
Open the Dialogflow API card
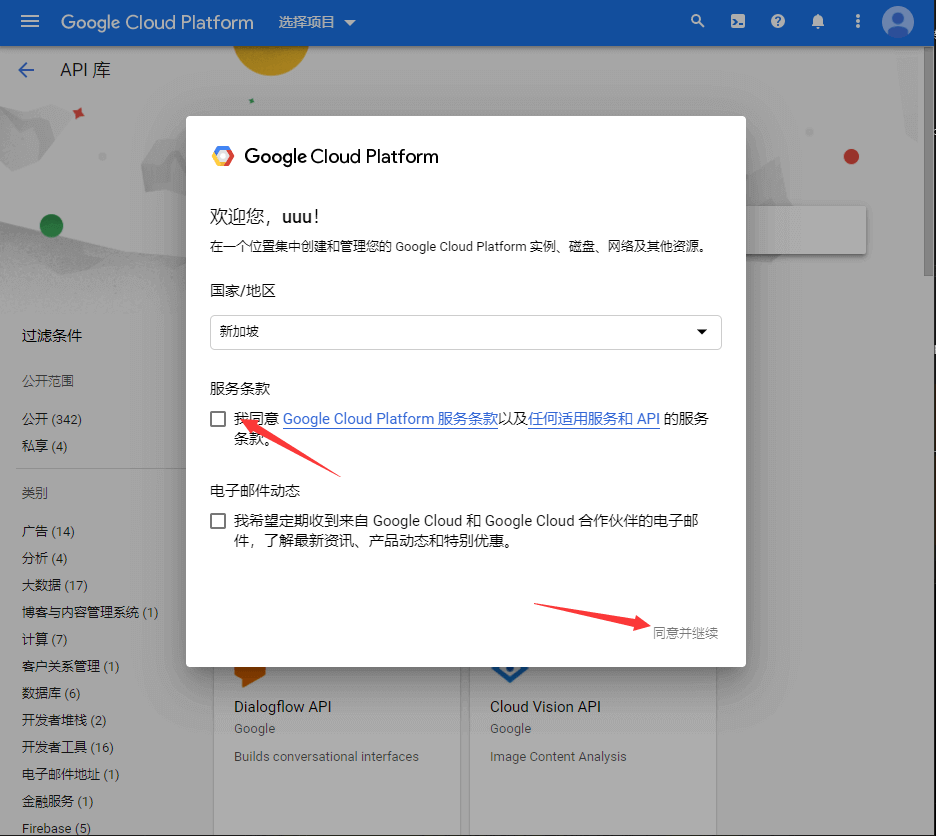(283, 707)
